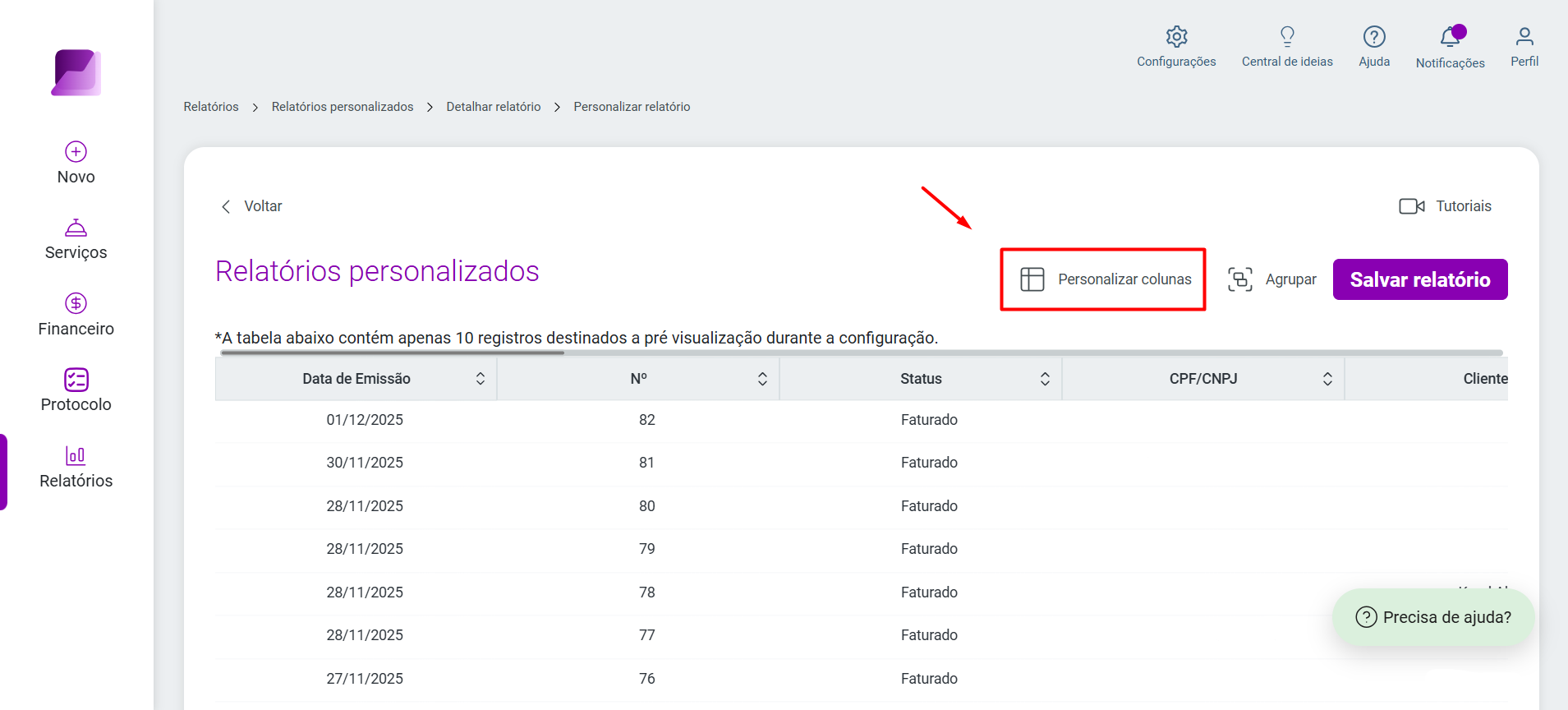This screenshot has width=1568, height=710.
Task: Sort by Status column arrows
Action: 1045,379
